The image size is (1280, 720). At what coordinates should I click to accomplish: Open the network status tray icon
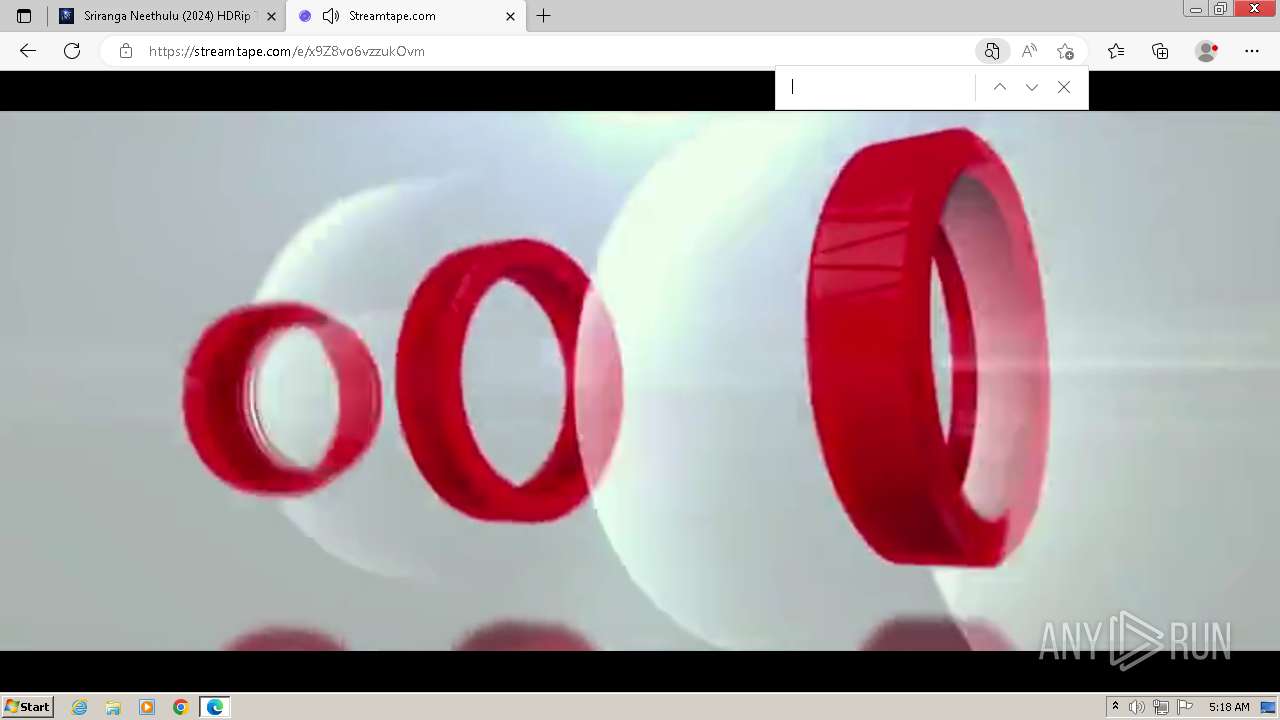[1161, 707]
